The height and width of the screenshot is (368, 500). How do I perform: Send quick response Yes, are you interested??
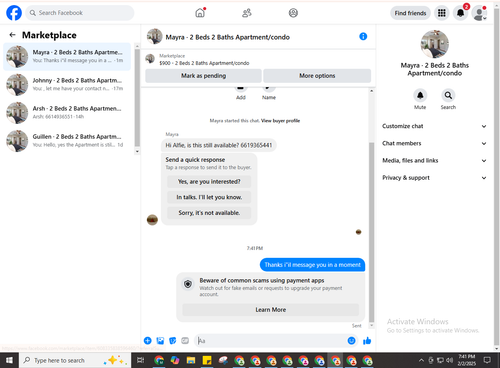click(x=209, y=182)
